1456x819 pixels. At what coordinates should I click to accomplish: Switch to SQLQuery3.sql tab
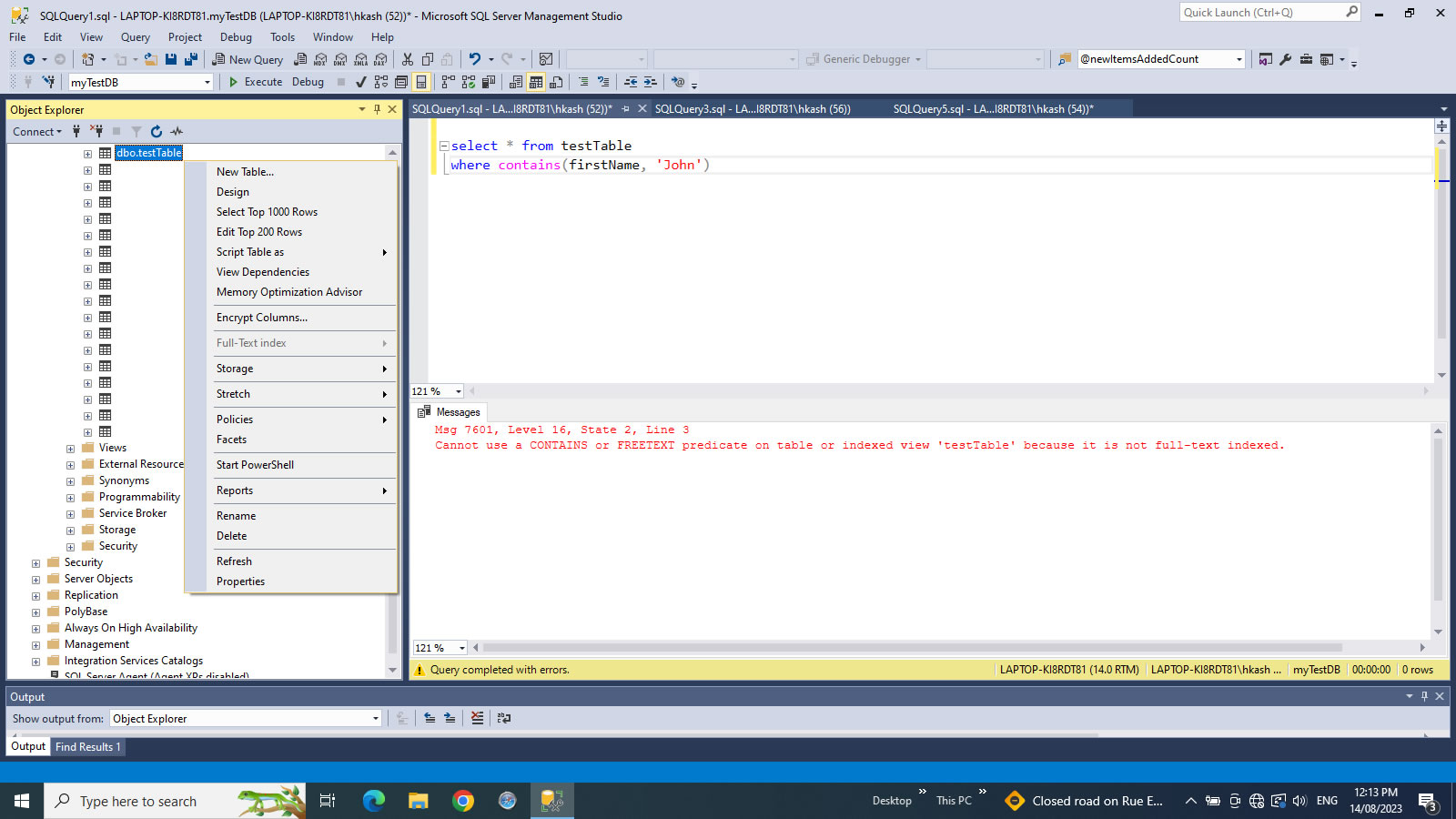click(x=753, y=109)
